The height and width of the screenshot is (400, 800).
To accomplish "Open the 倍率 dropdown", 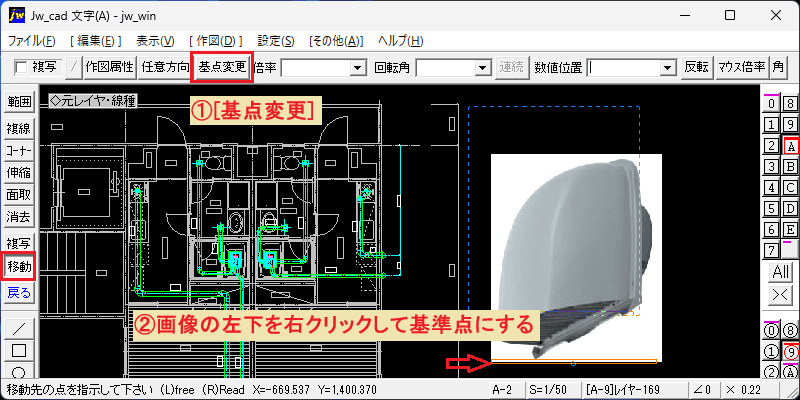I will (359, 67).
